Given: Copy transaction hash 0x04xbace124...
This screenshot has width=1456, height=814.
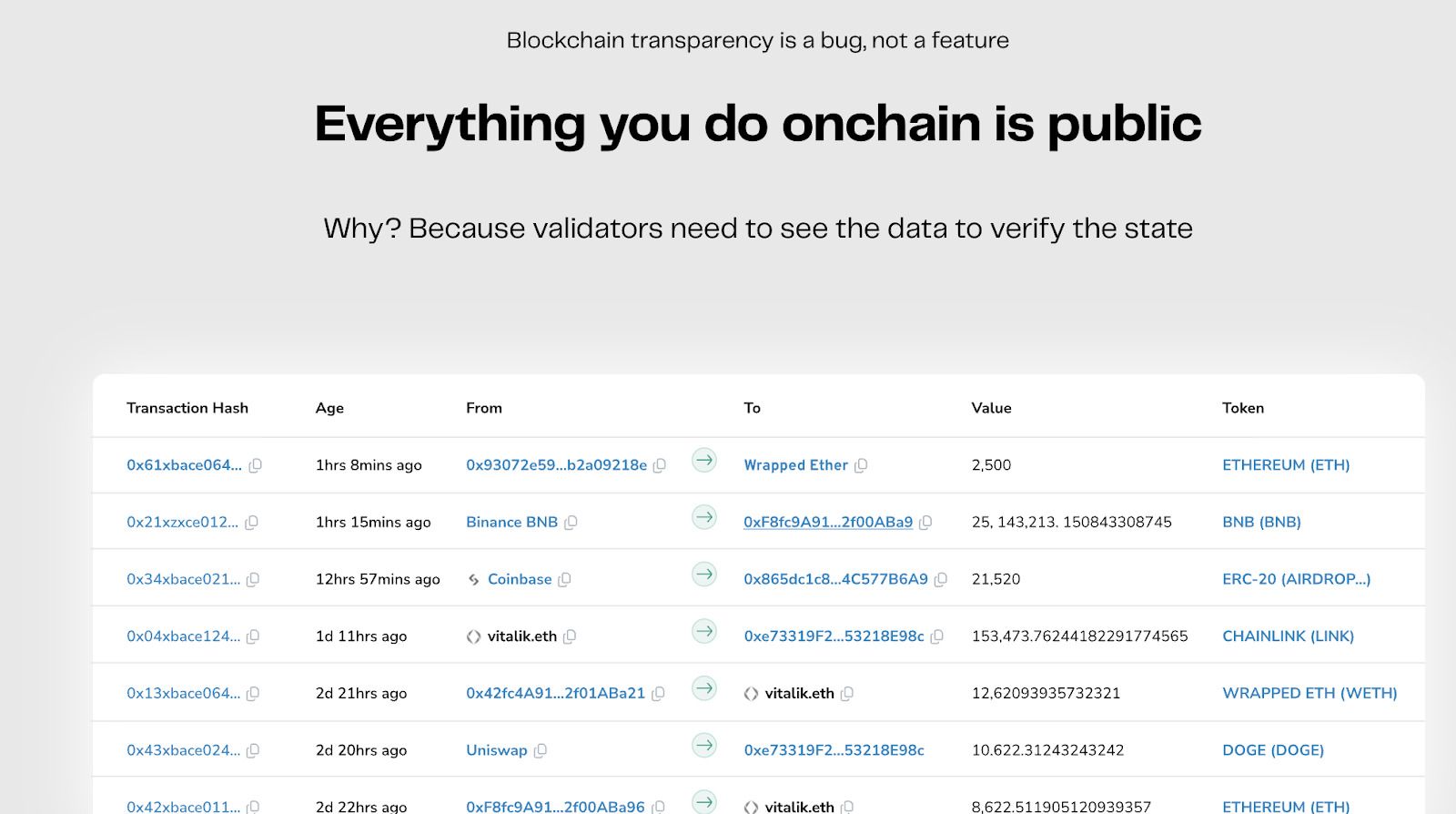Looking at the screenshot, I should pyautogui.click(x=253, y=636).
